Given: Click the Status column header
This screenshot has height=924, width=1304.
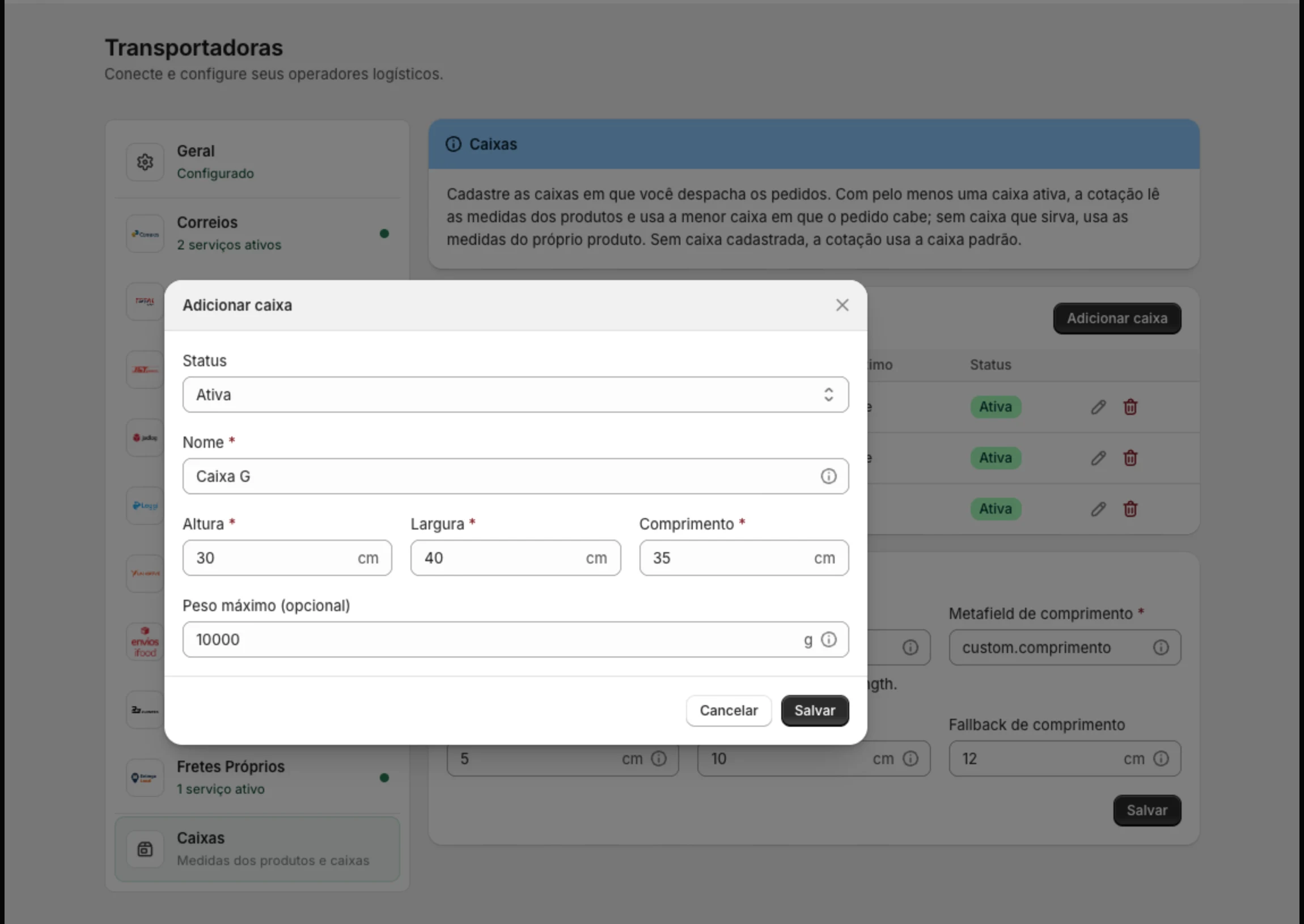Looking at the screenshot, I should tap(990, 364).
